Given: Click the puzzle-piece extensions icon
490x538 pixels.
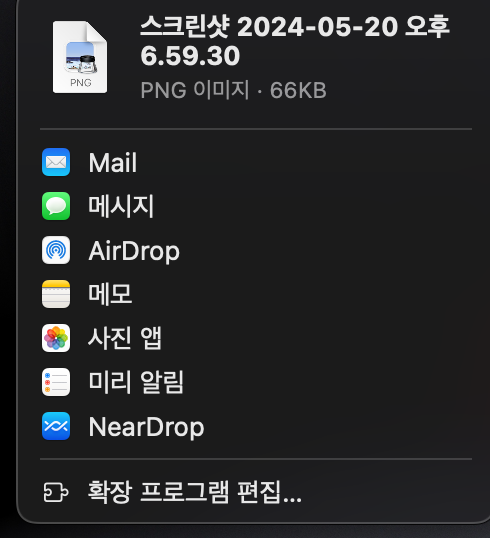Looking at the screenshot, I should tap(56, 492).
